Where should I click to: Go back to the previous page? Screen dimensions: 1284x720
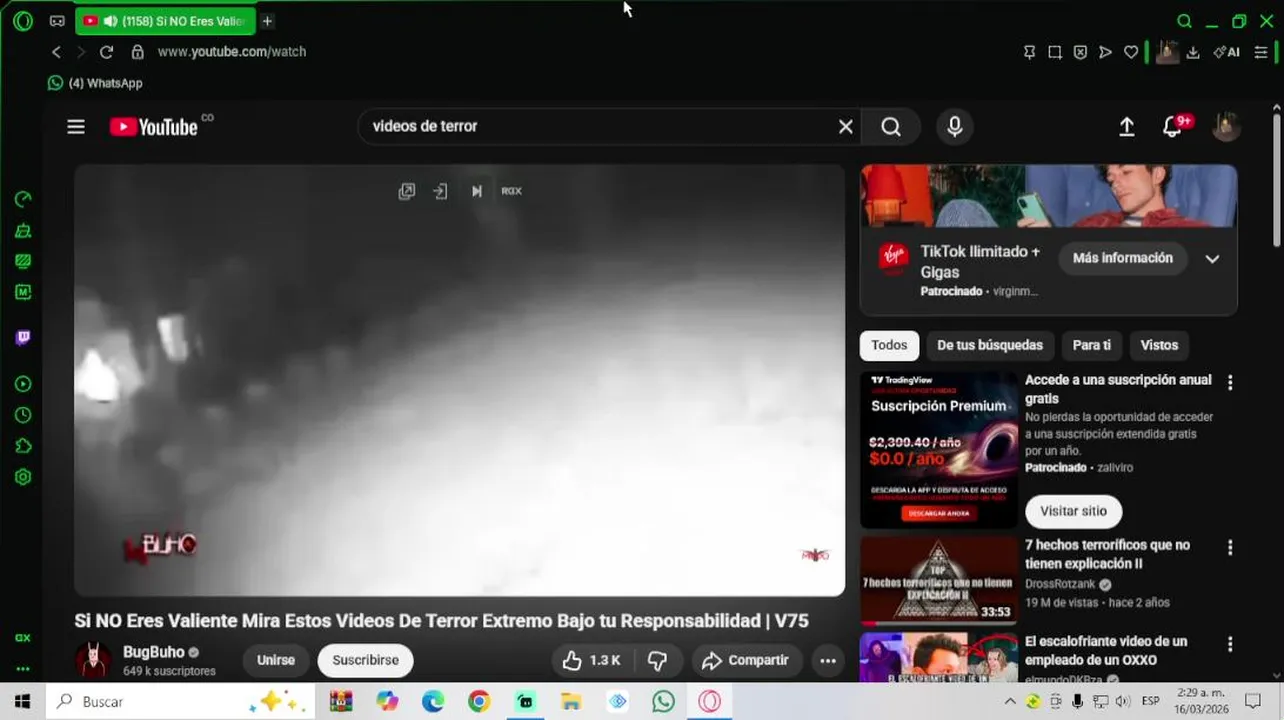coord(57,52)
